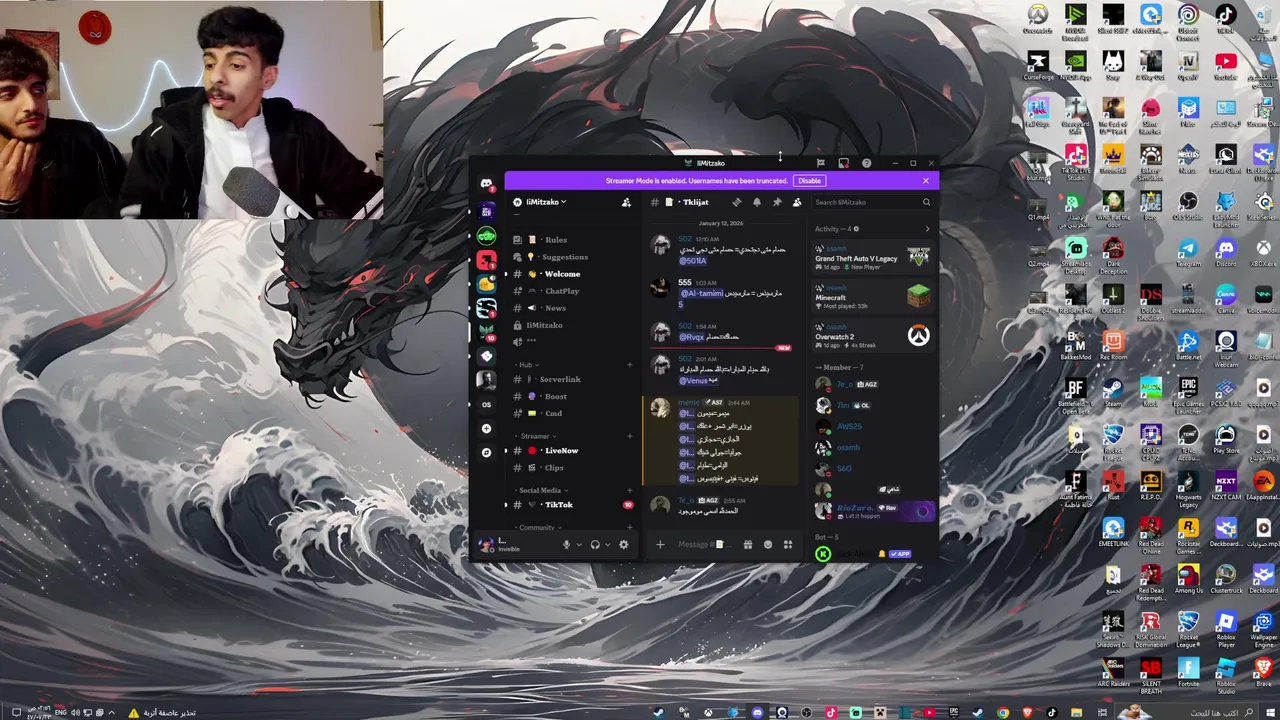This screenshot has width=1280, height=720.
Task: Disable Streamer Mode via Disable button
Action: (809, 181)
